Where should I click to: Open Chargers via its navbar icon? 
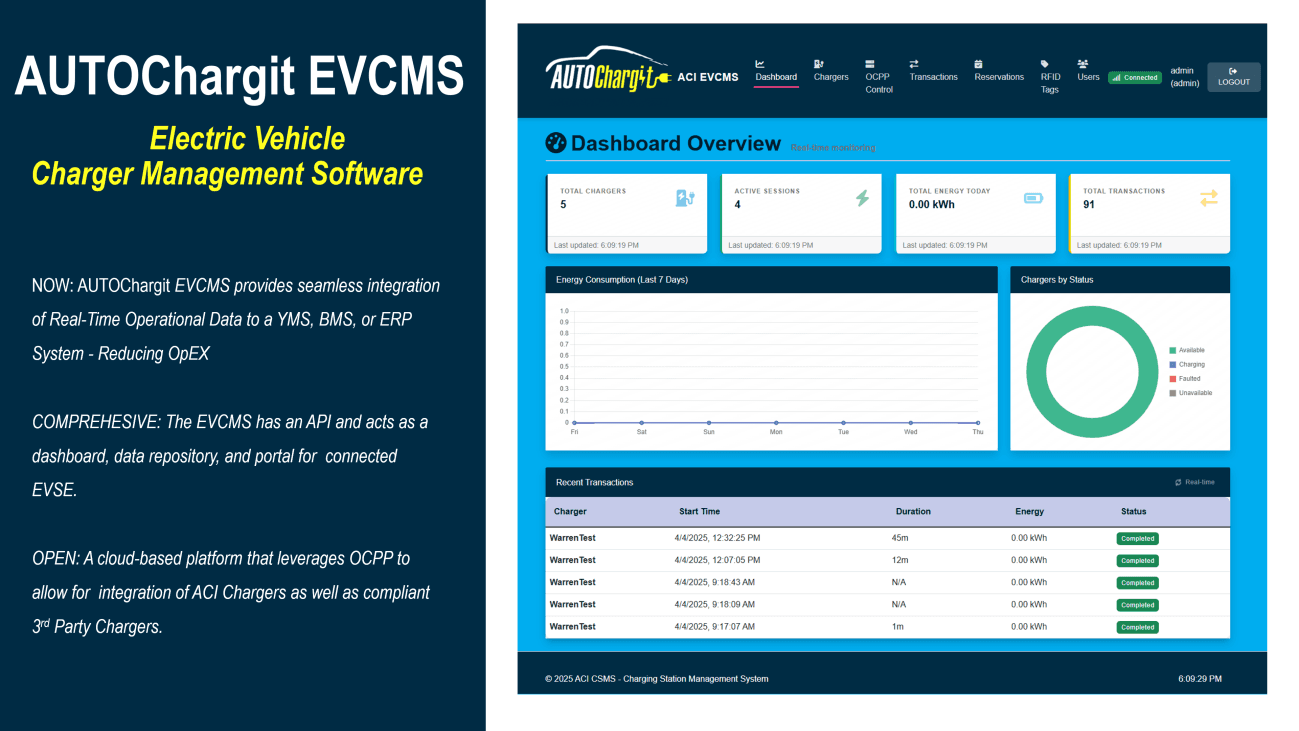[x=818, y=61]
